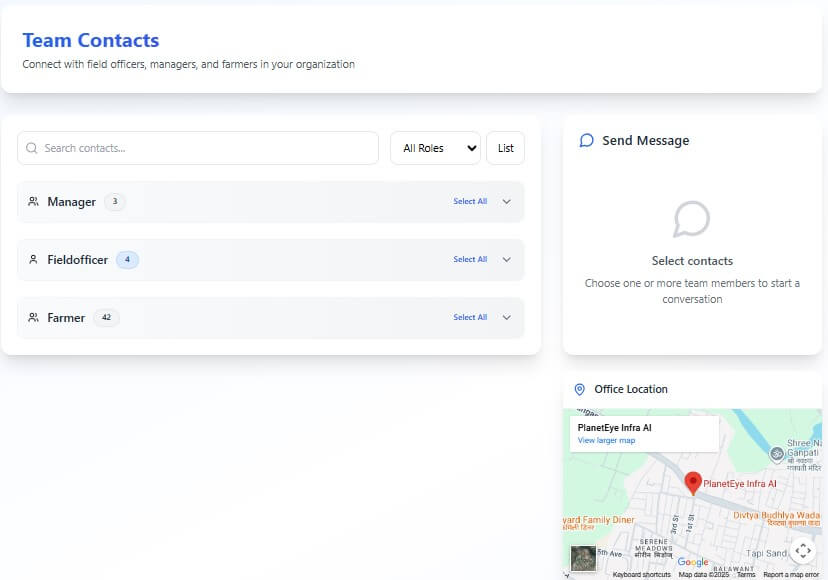This screenshot has height=580, width=828.
Task: Expand the Fieldofficer contacts section
Action: (x=506, y=259)
